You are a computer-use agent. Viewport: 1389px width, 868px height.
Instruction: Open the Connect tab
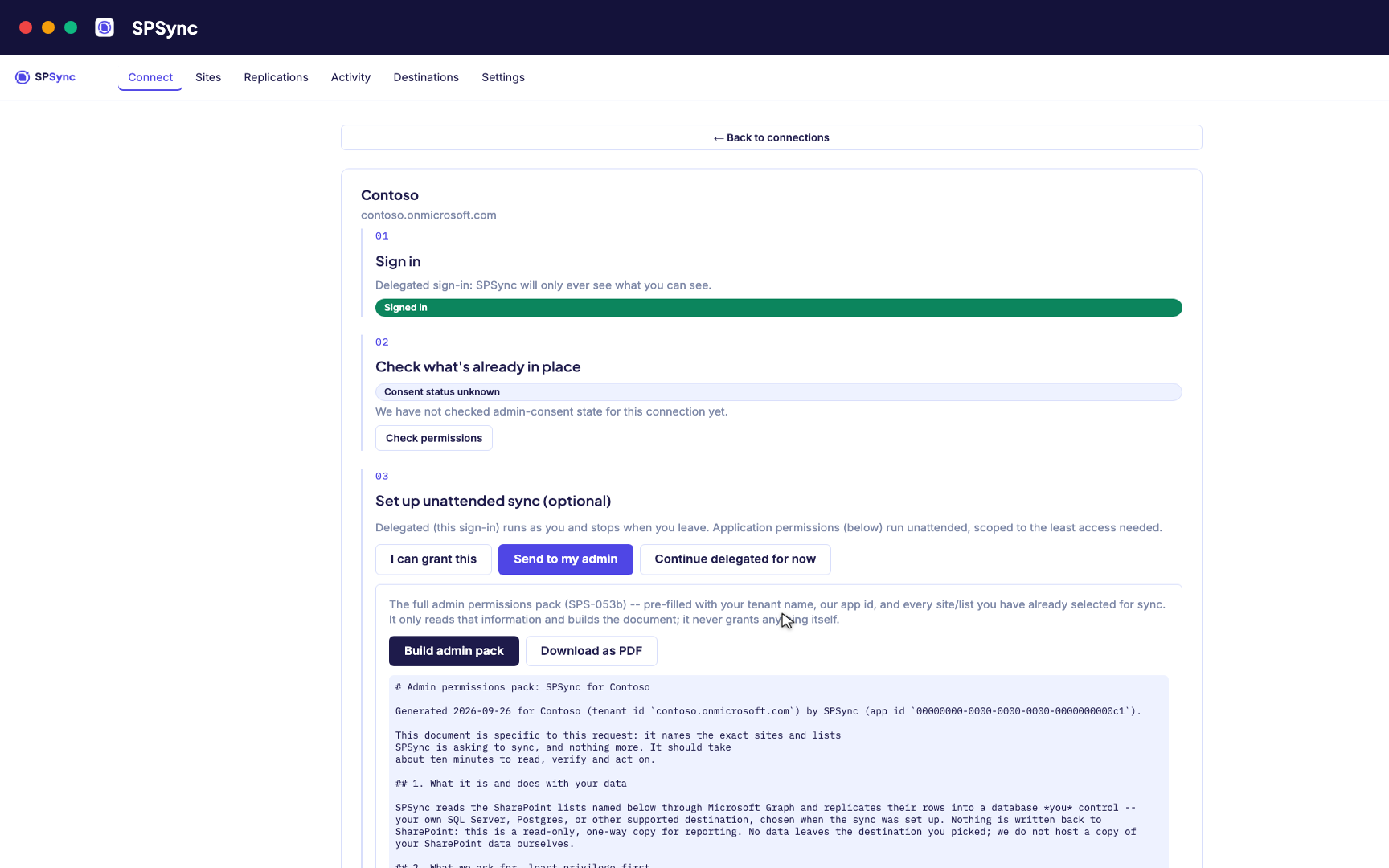coord(150,77)
